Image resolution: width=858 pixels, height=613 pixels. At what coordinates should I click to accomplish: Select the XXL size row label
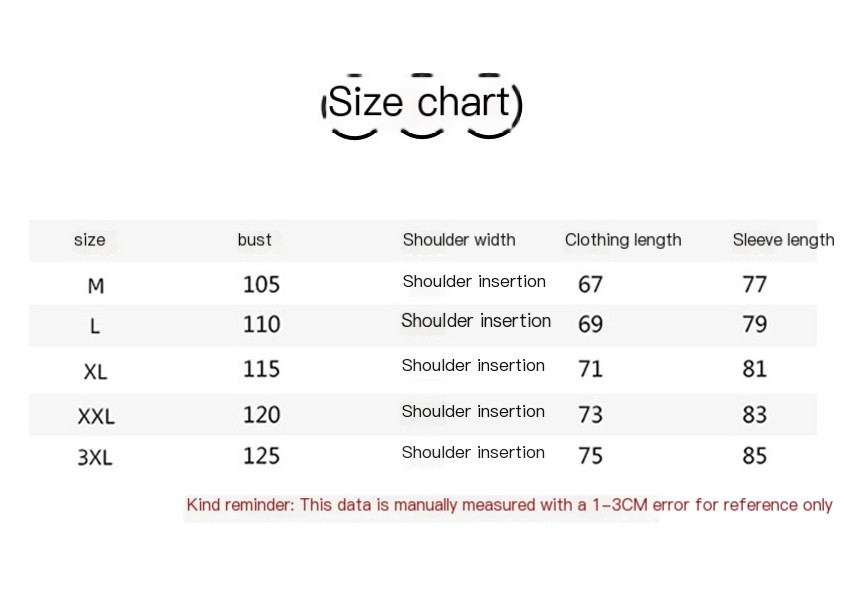pos(96,416)
